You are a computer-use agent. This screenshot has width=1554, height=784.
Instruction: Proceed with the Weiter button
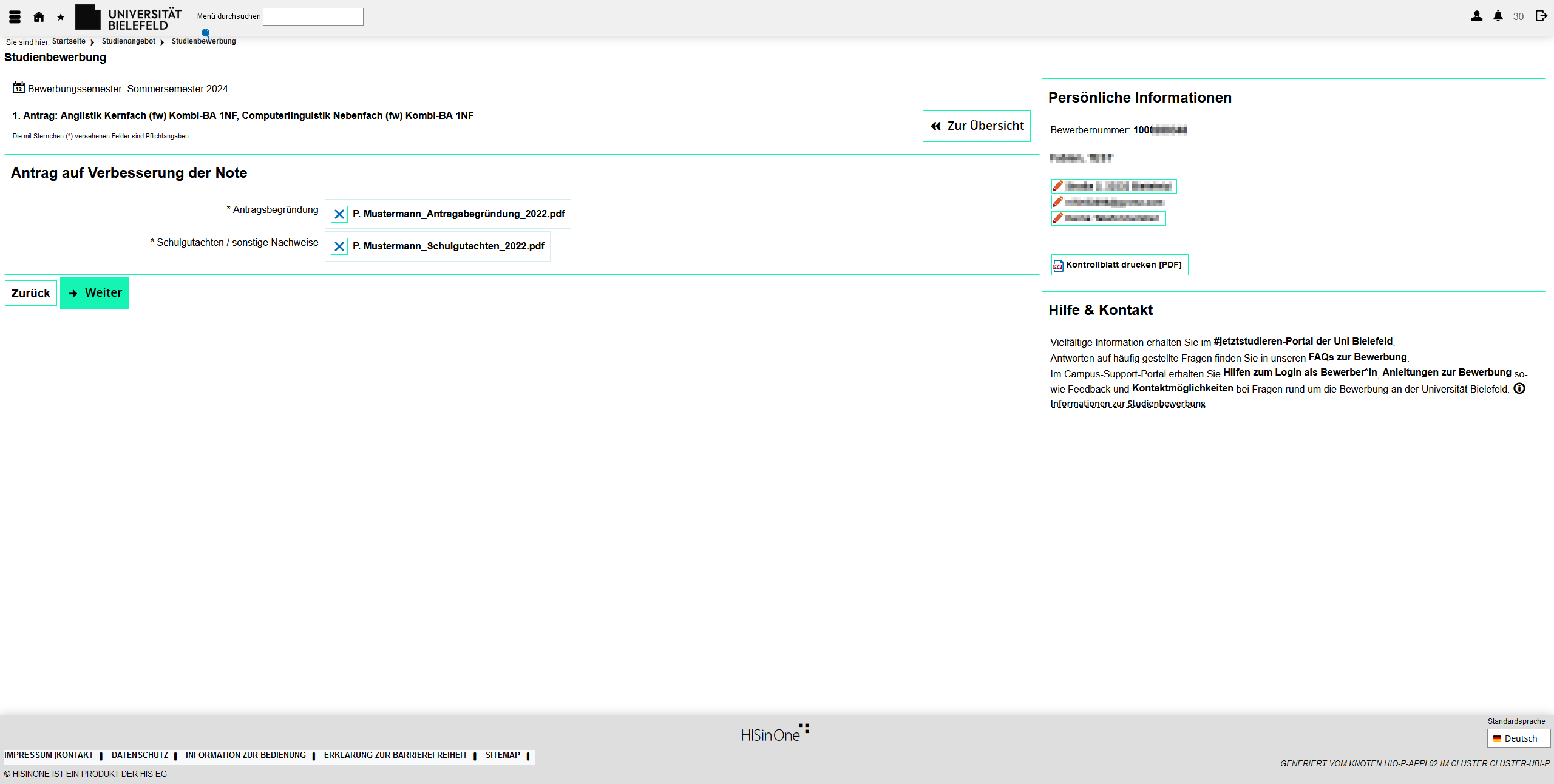coord(95,293)
